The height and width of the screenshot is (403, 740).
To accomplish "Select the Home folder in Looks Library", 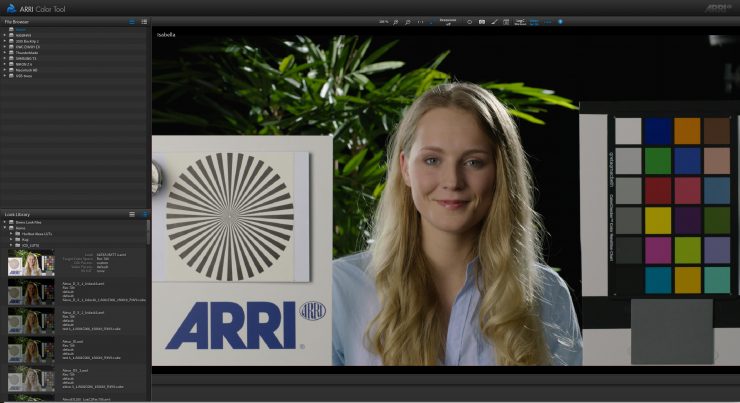I will tap(20, 228).
